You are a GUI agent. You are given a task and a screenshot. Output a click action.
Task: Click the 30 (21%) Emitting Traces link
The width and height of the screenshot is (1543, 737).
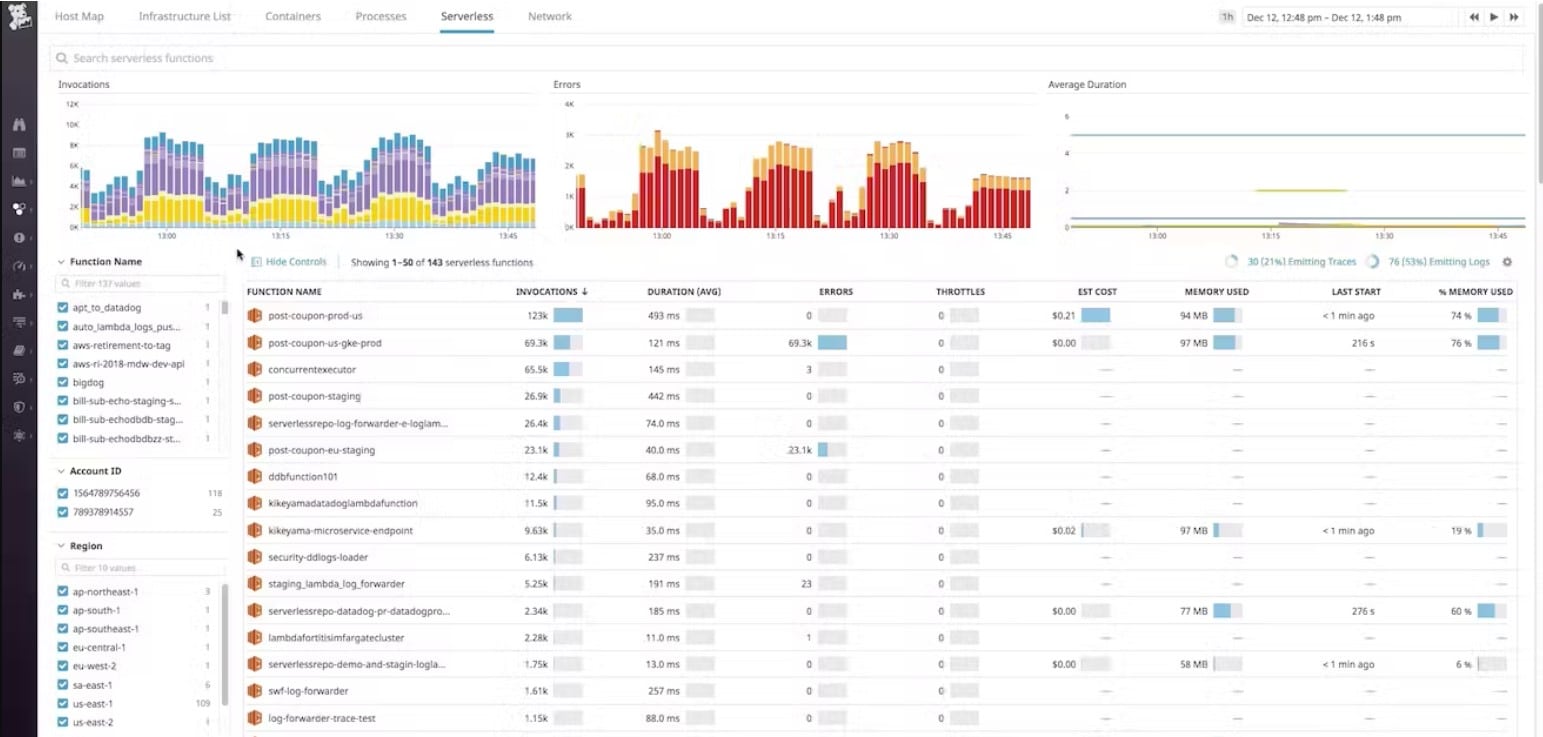pyautogui.click(x=1301, y=262)
